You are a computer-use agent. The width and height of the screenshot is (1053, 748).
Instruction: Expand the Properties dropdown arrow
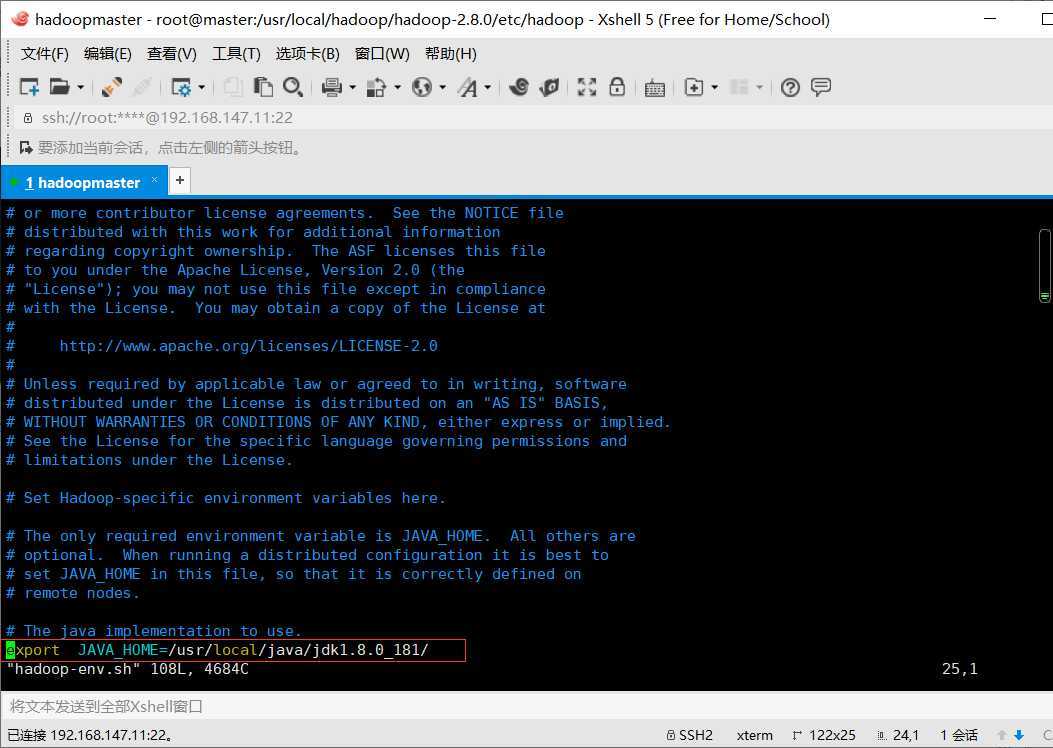point(201,87)
